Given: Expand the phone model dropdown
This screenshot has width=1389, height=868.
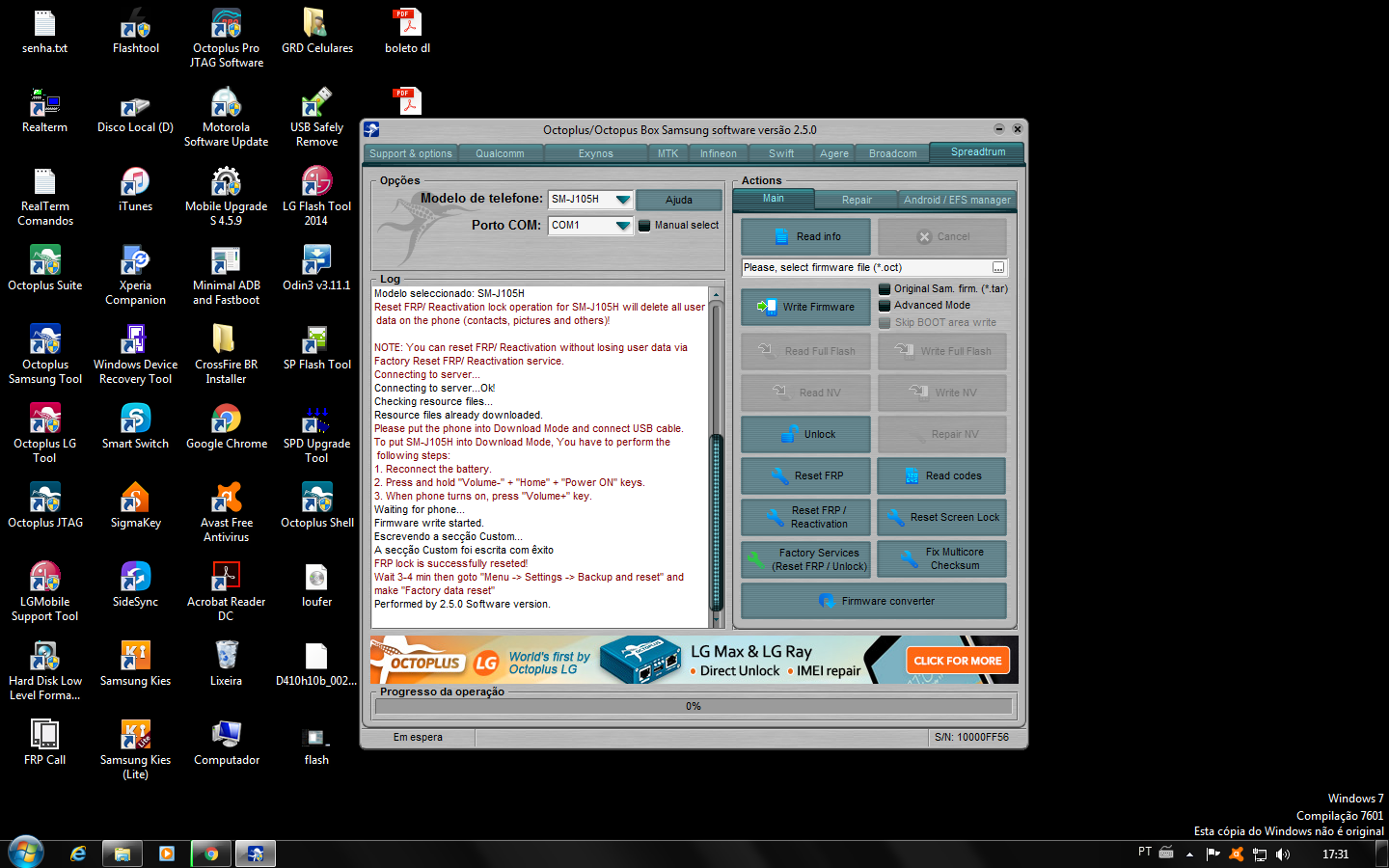Looking at the screenshot, I should point(622,200).
